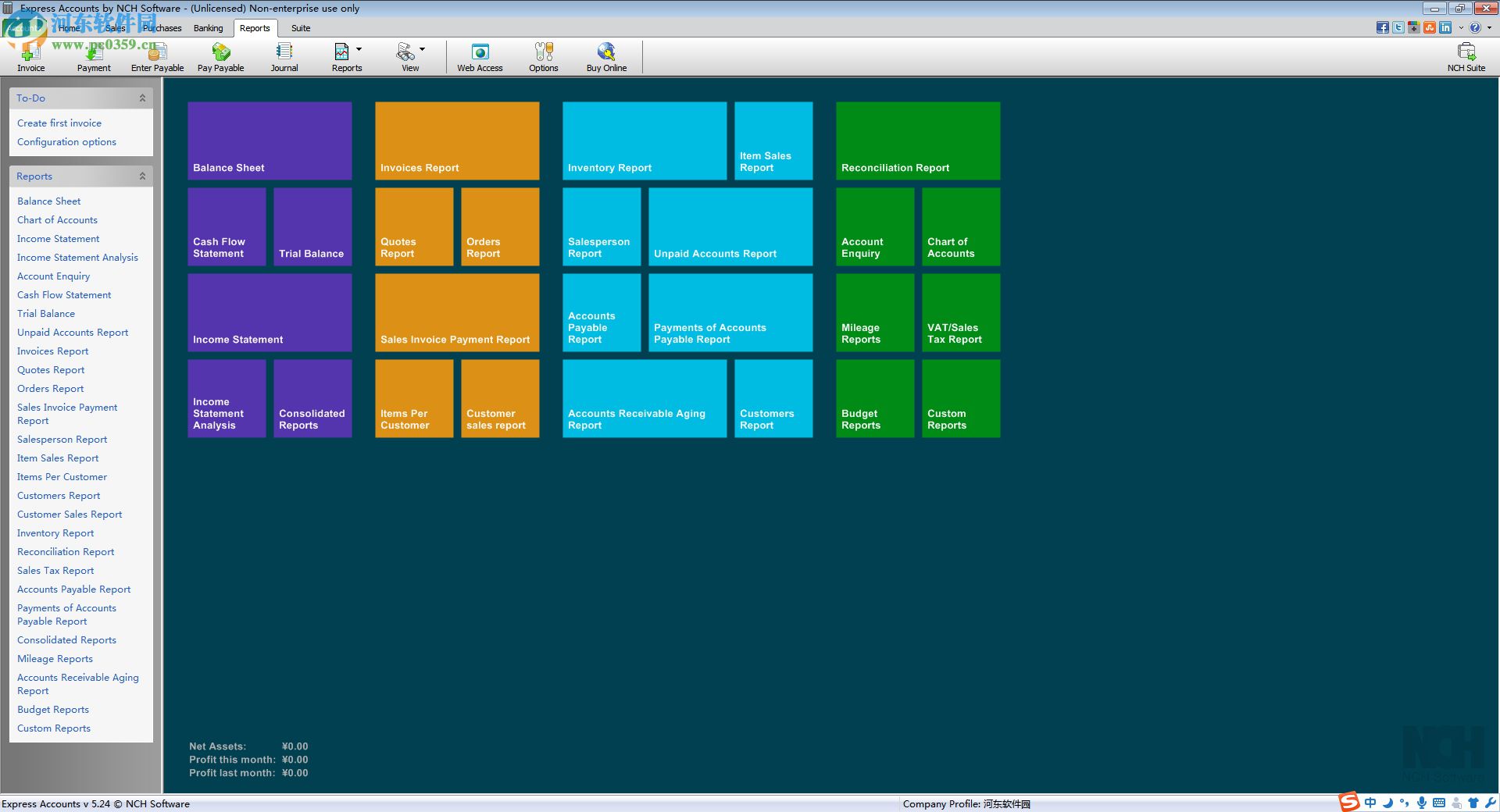This screenshot has height=812, width=1500.
Task: Expand the View toolbar dropdown arrow
Action: 423,49
